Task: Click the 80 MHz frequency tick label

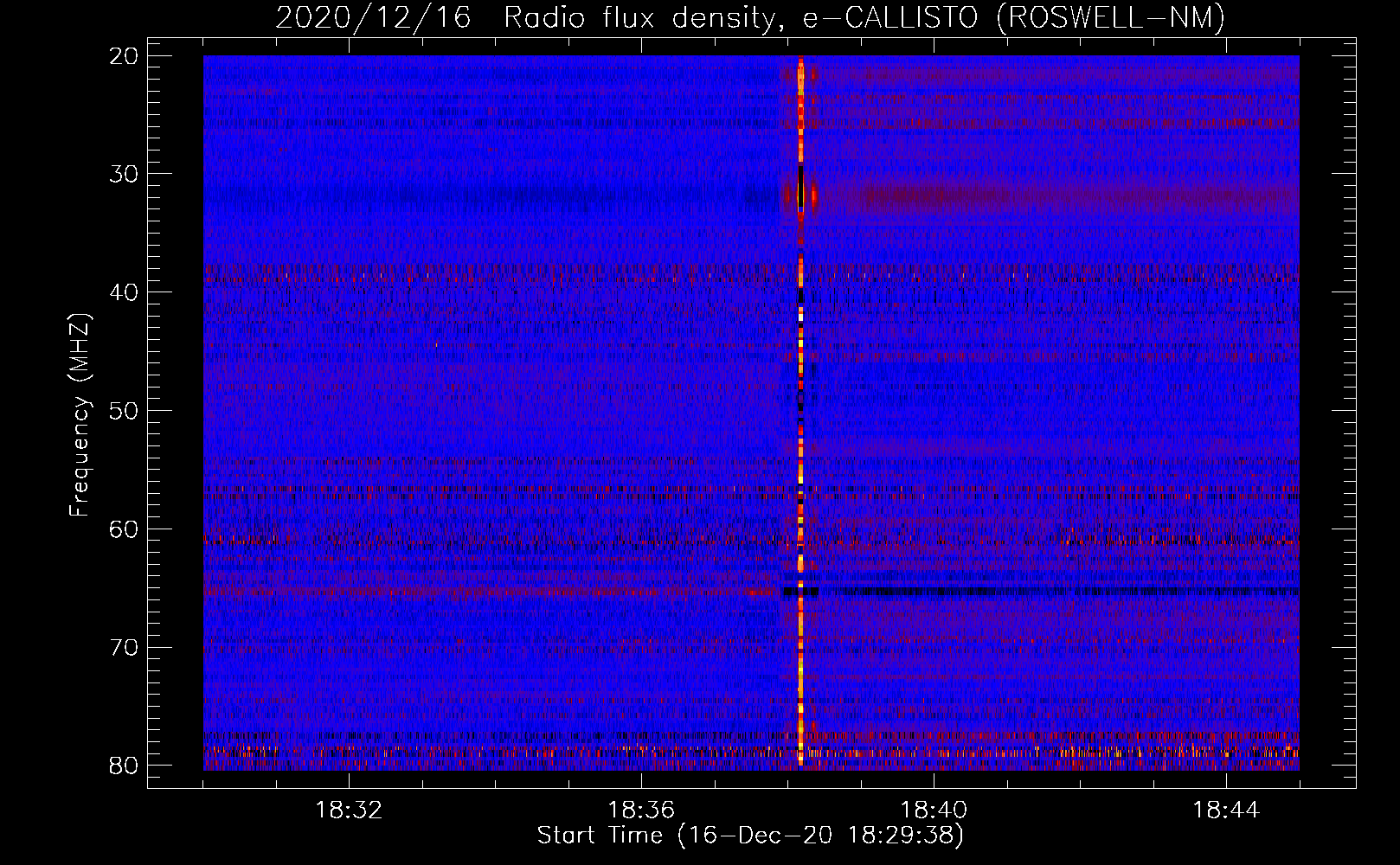Action: click(124, 766)
